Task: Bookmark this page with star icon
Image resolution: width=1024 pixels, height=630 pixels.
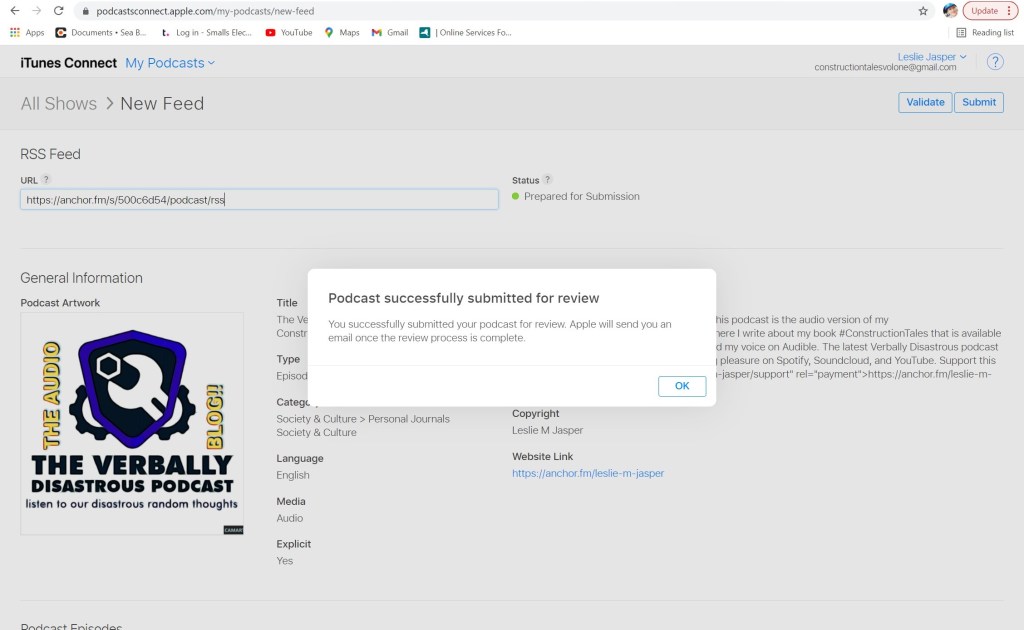Action: point(922,11)
